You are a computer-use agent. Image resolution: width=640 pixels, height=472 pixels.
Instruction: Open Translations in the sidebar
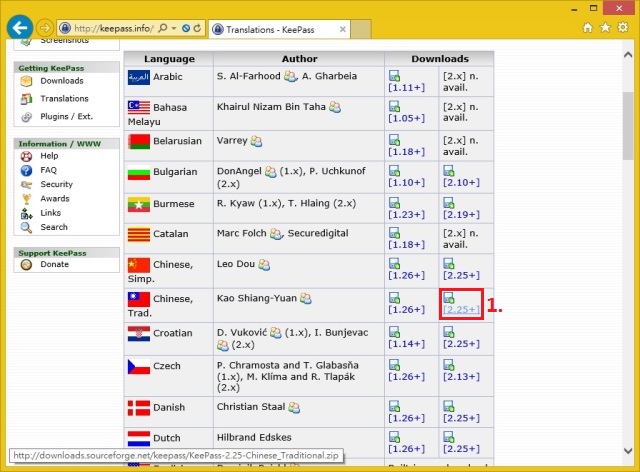point(64,98)
